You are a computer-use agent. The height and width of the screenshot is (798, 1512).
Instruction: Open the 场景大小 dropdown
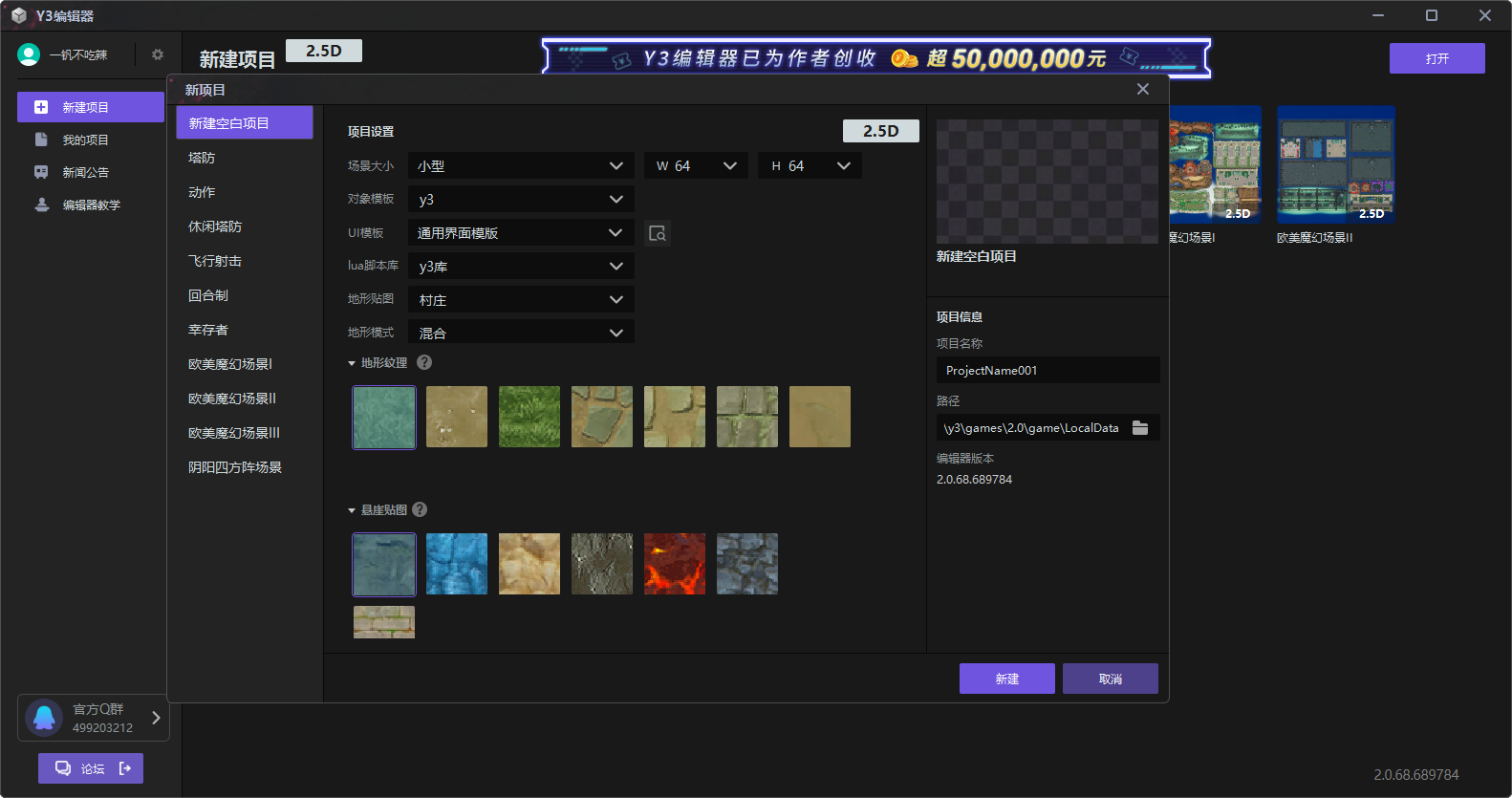point(521,166)
